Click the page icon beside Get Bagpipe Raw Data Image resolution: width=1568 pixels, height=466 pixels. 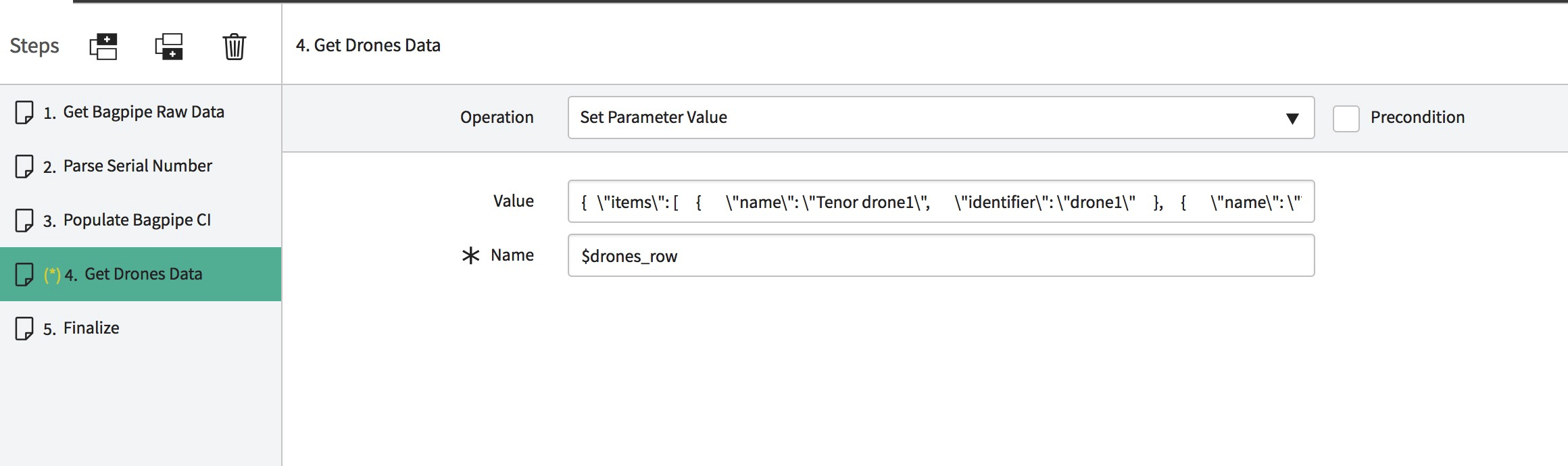coord(24,112)
